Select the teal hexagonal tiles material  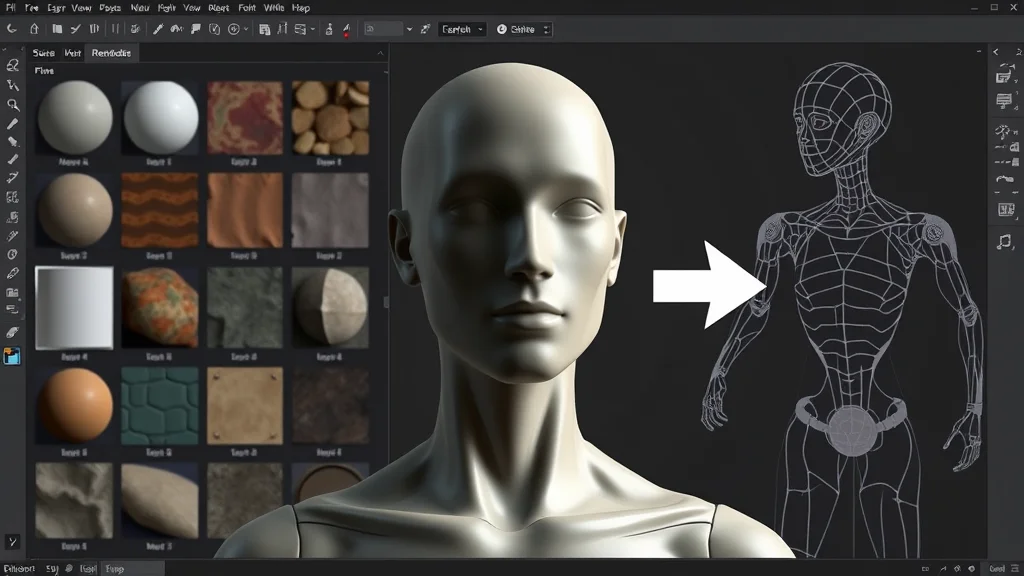point(160,406)
